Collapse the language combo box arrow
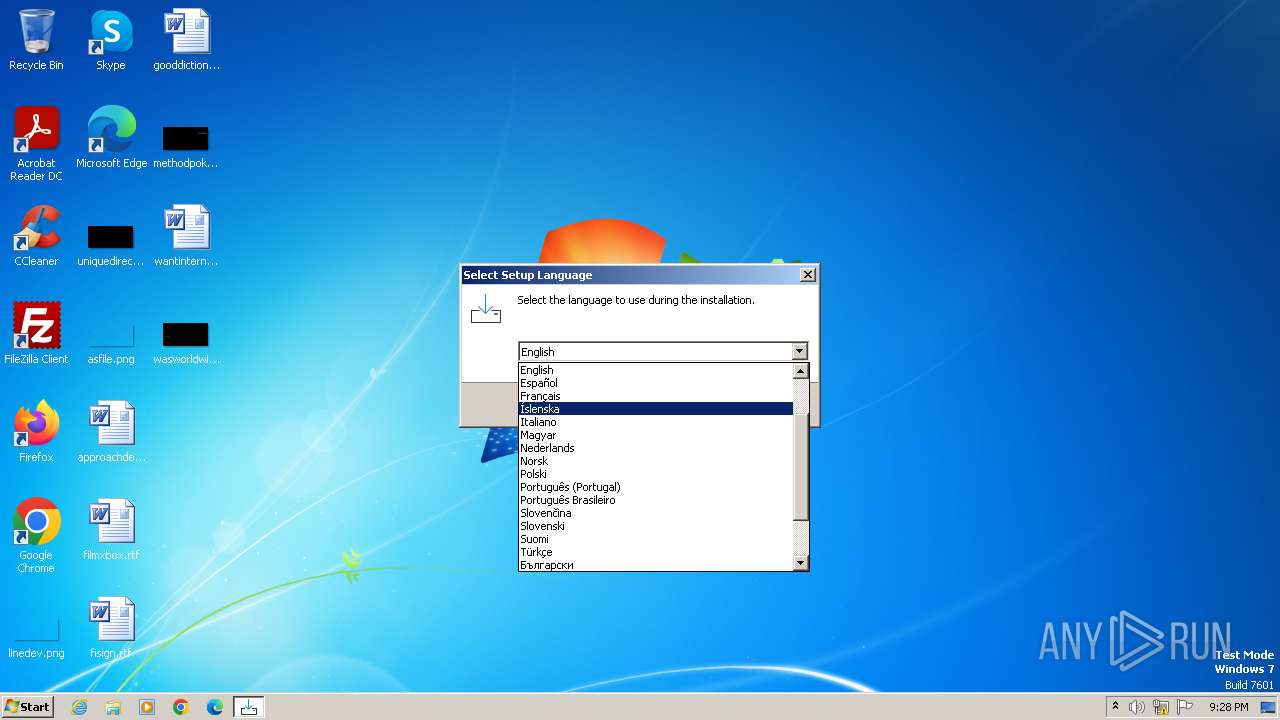Viewport: 1280px width, 720px height. [x=799, y=351]
